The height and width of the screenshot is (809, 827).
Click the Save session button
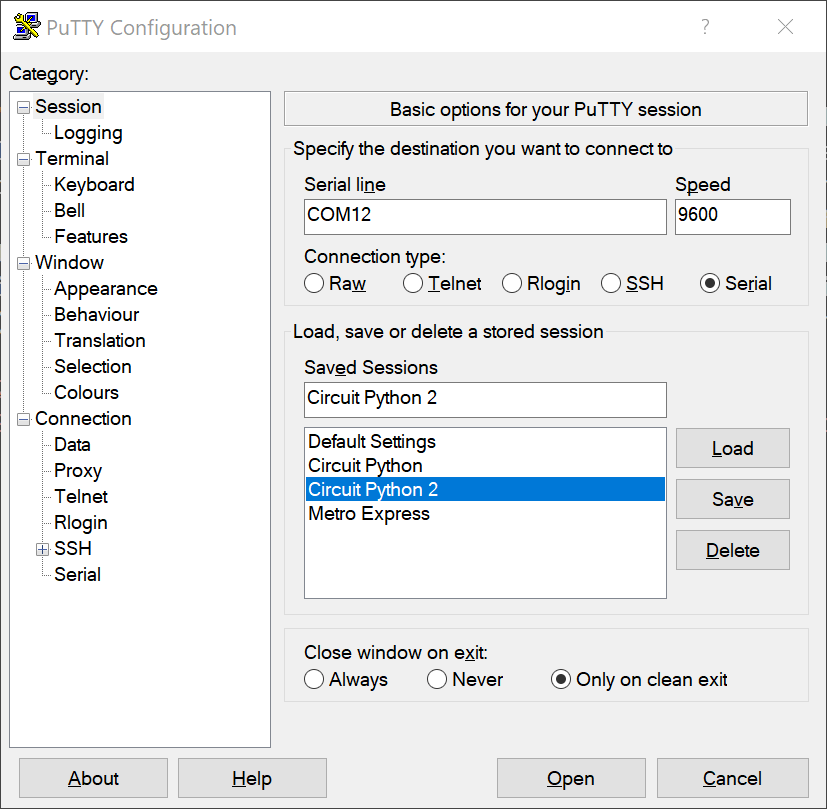[x=733, y=499]
